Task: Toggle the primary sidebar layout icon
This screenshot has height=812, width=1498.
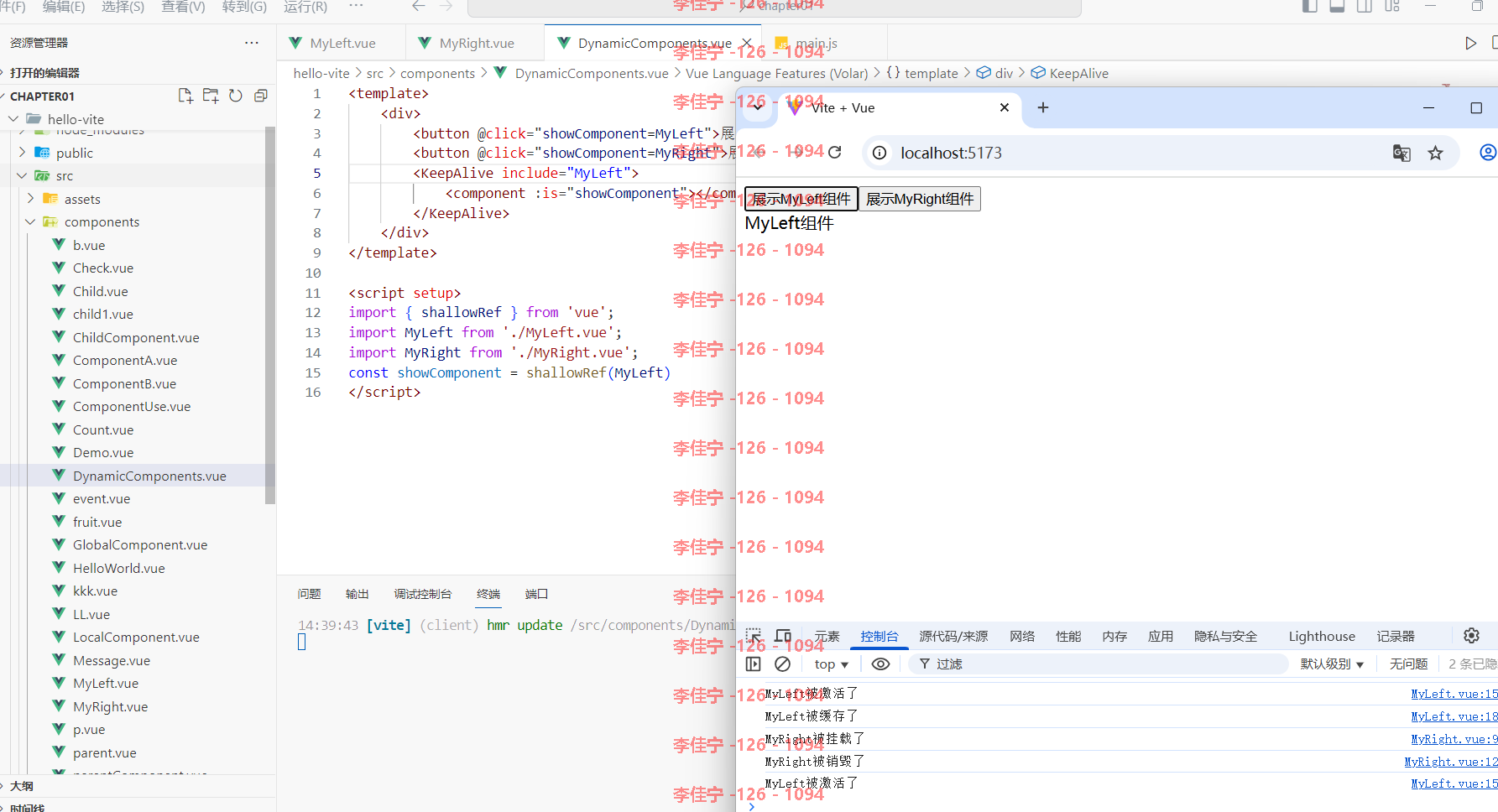Action: pyautogui.click(x=1310, y=6)
